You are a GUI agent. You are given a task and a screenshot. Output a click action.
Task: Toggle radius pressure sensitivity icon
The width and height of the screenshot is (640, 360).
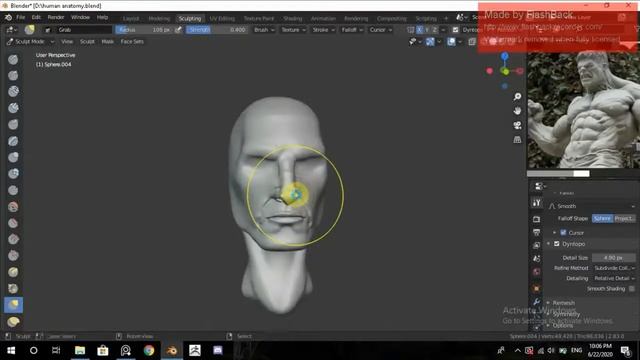point(178,30)
